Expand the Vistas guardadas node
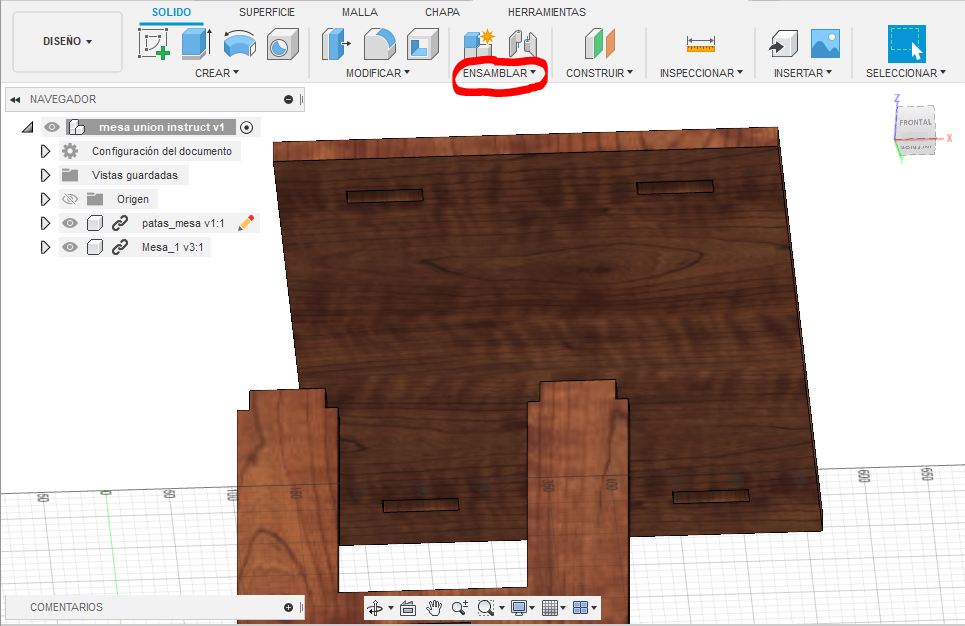Image resolution: width=965 pixels, height=626 pixels. point(45,175)
